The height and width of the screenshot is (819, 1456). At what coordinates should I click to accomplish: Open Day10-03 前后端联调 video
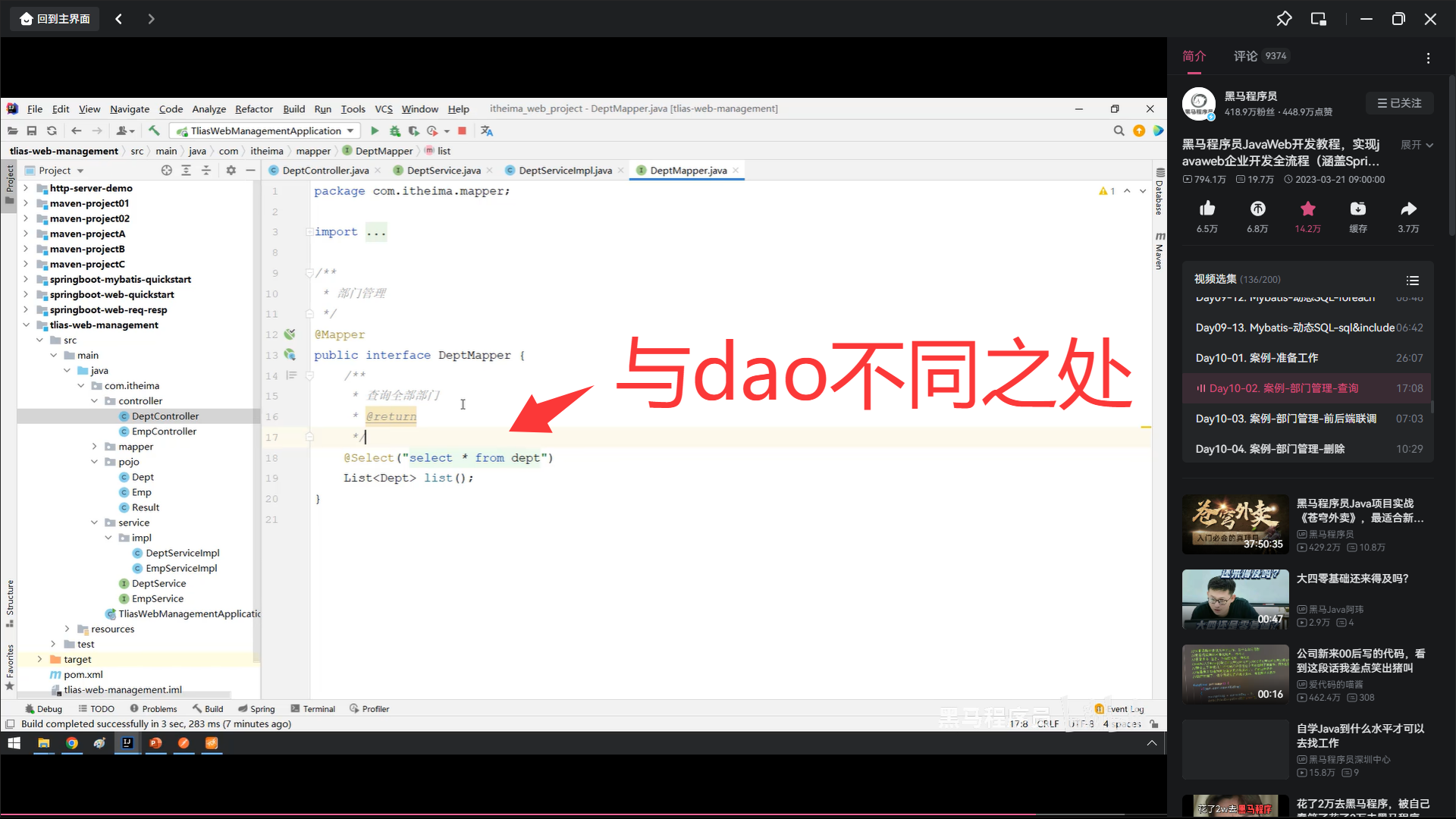(x=1285, y=419)
